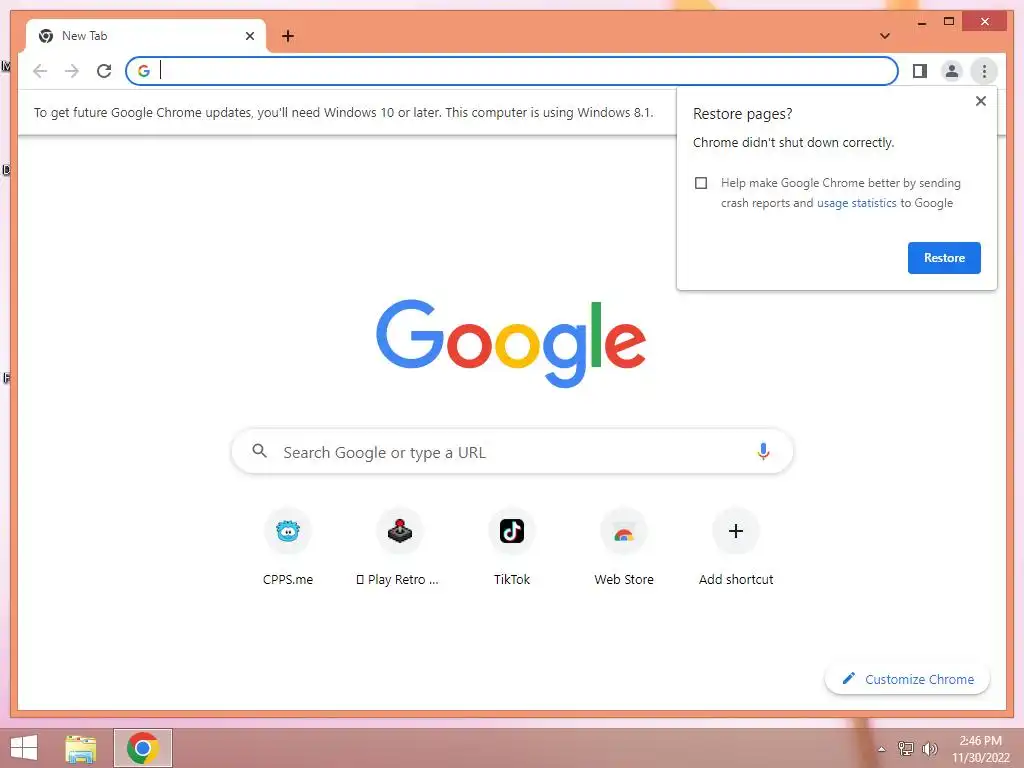Image resolution: width=1024 pixels, height=768 pixels.
Task: Click inside the address bar
Action: [512, 71]
